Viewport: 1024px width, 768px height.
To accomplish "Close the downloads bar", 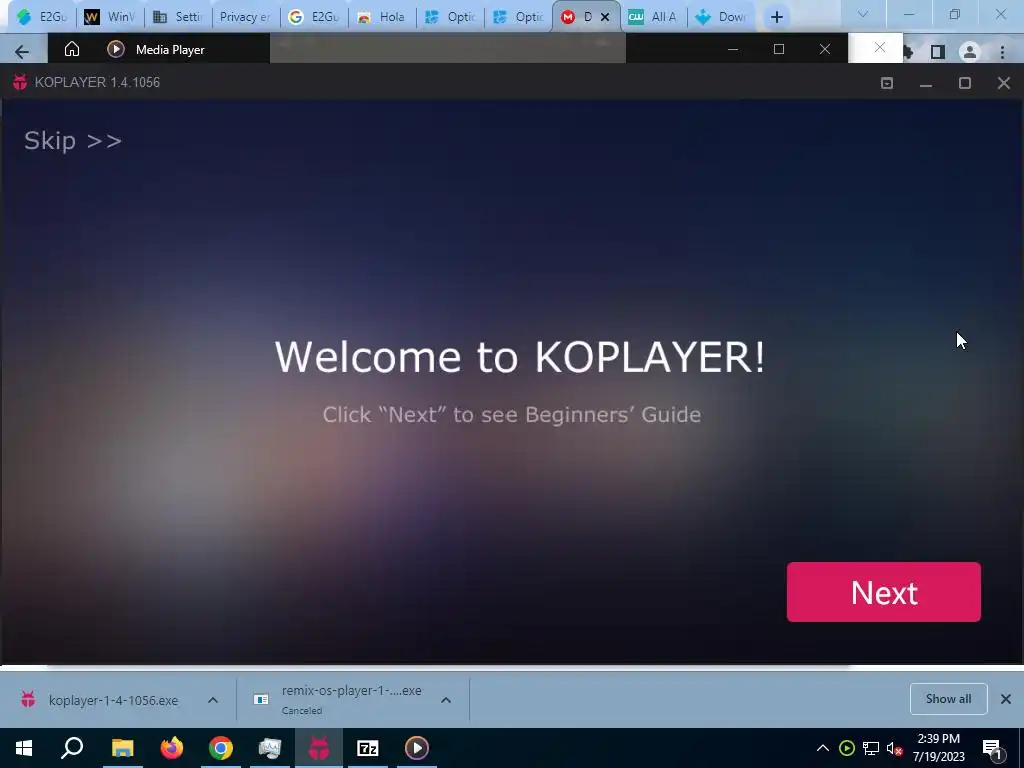I will click(x=1006, y=699).
